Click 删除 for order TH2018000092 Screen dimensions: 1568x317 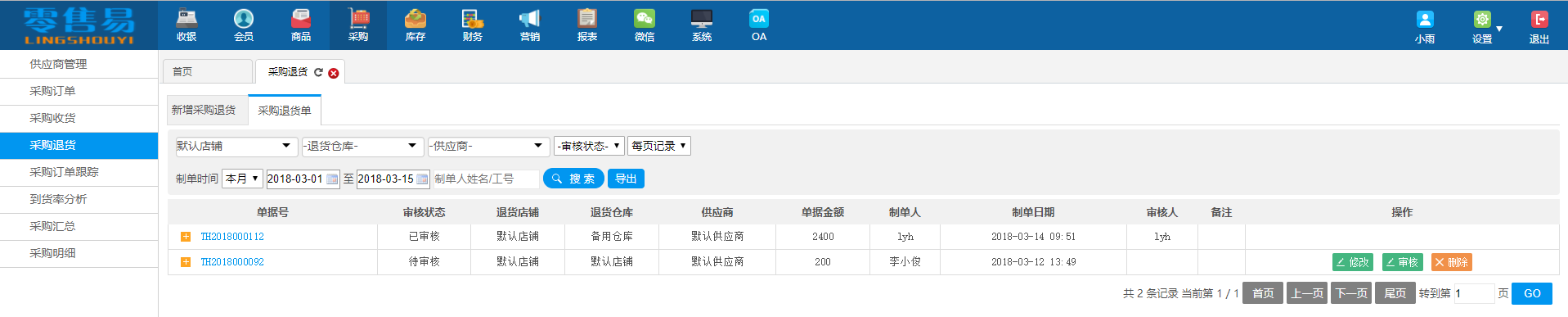1452,262
